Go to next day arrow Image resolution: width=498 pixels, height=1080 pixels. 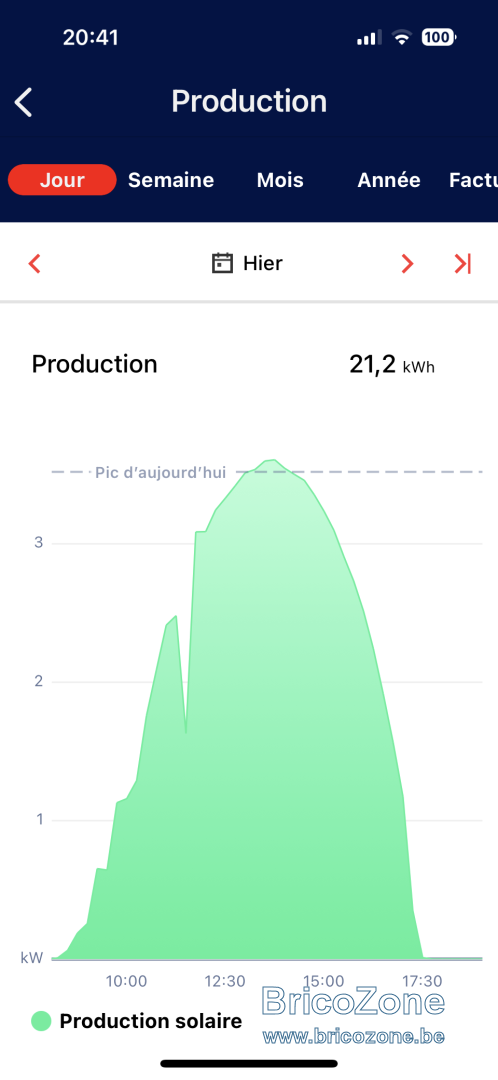click(x=407, y=264)
